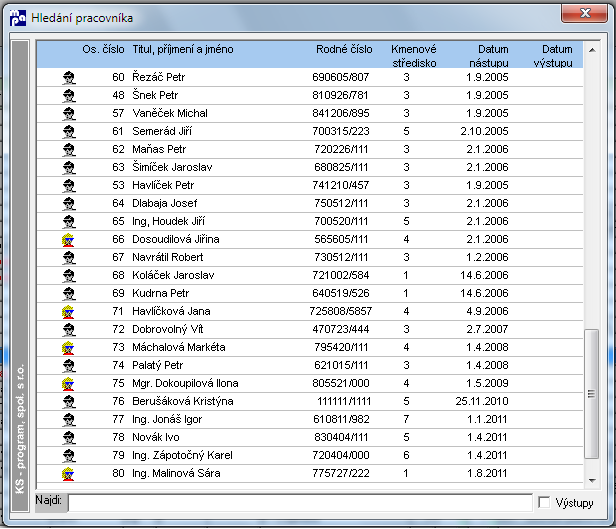The image size is (616, 529).
Task: Click the icon next to Semerád Jiří
Action: click(x=69, y=132)
